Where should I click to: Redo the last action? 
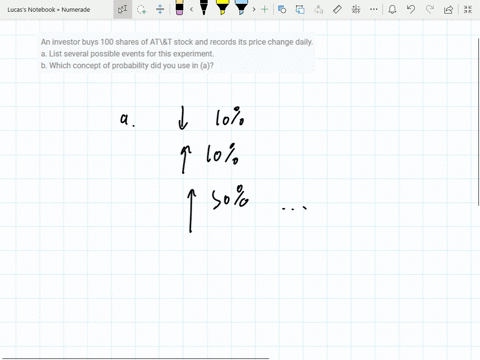[x=430, y=9]
